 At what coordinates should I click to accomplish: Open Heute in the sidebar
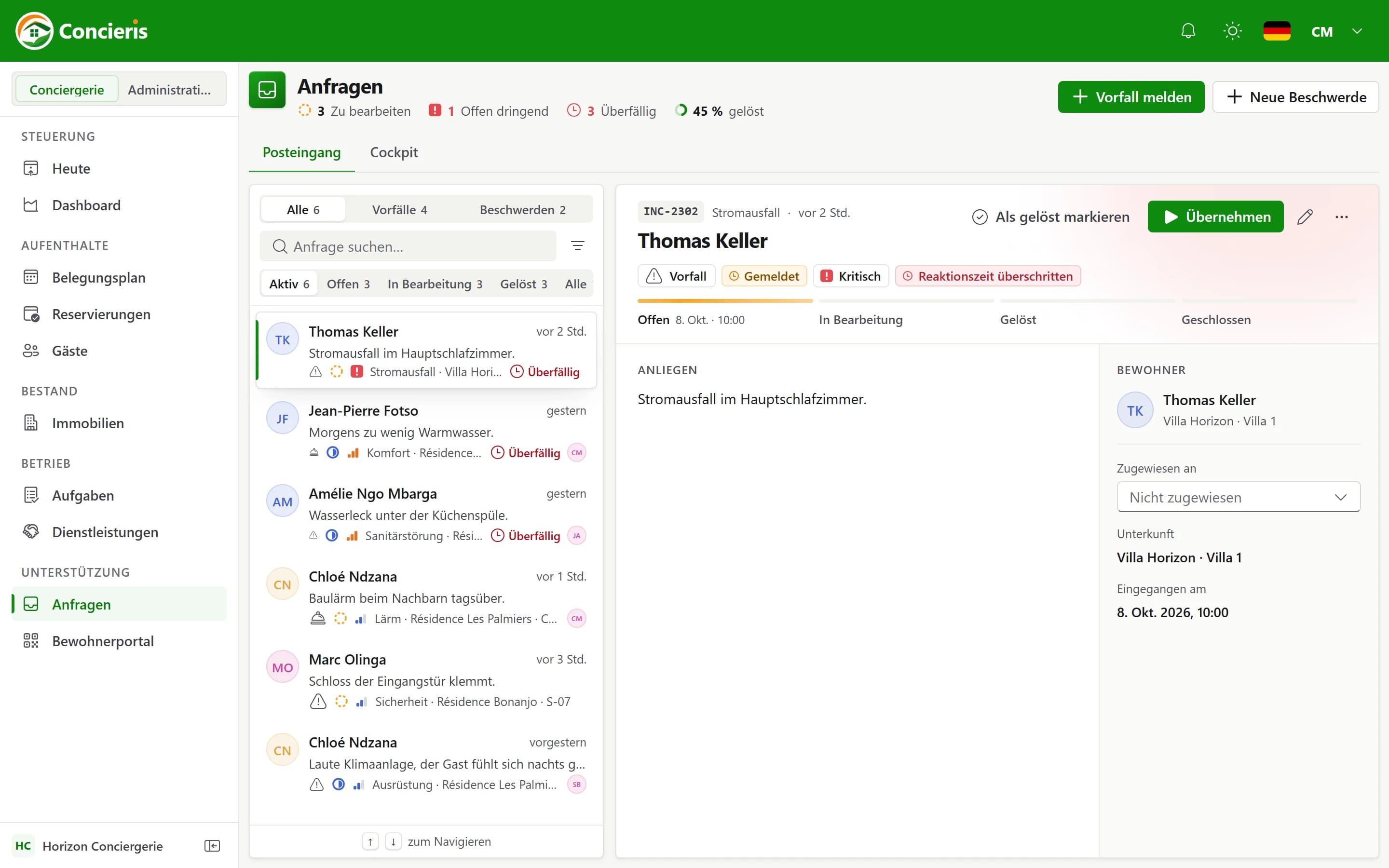pyautogui.click(x=120, y=168)
